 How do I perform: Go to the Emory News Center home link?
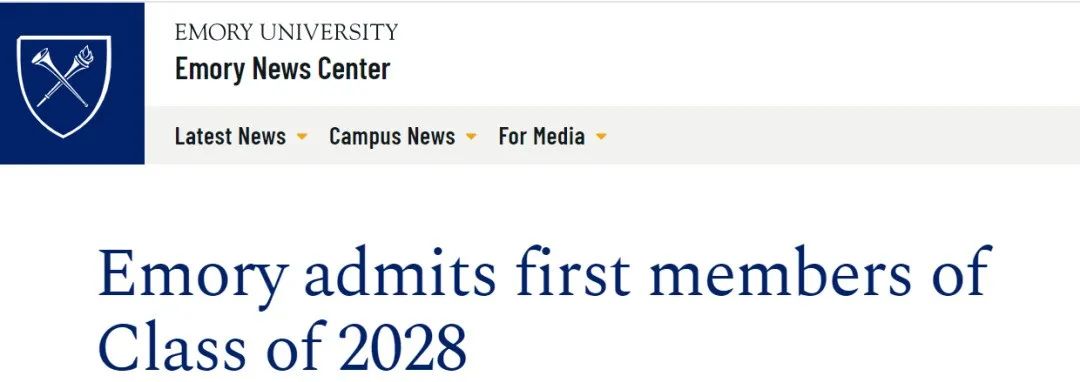[x=282, y=69]
